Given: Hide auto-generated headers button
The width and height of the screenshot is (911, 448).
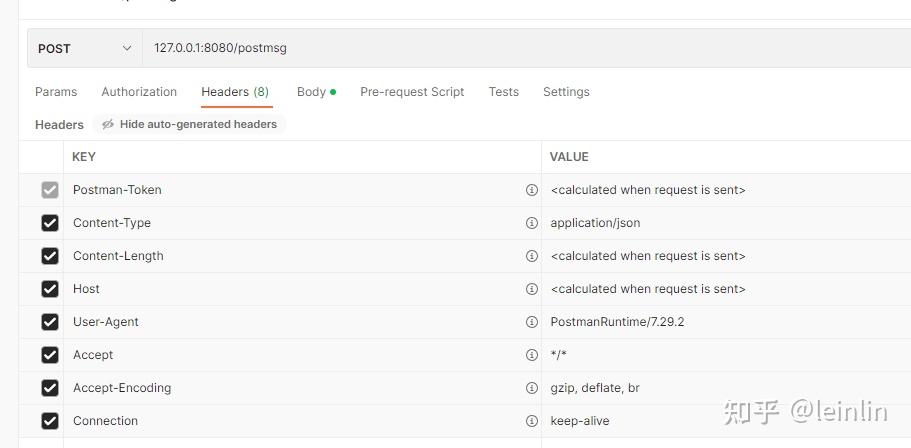Looking at the screenshot, I should pyautogui.click(x=189, y=124).
